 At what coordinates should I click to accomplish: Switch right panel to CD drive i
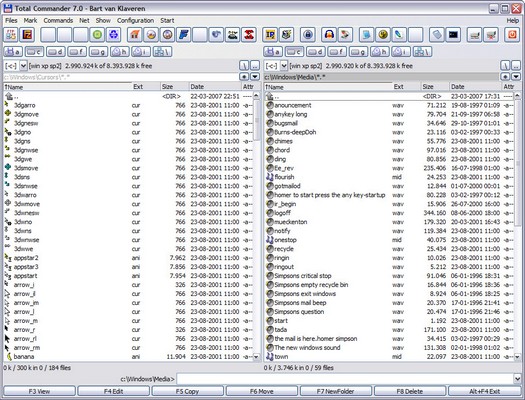(401, 52)
